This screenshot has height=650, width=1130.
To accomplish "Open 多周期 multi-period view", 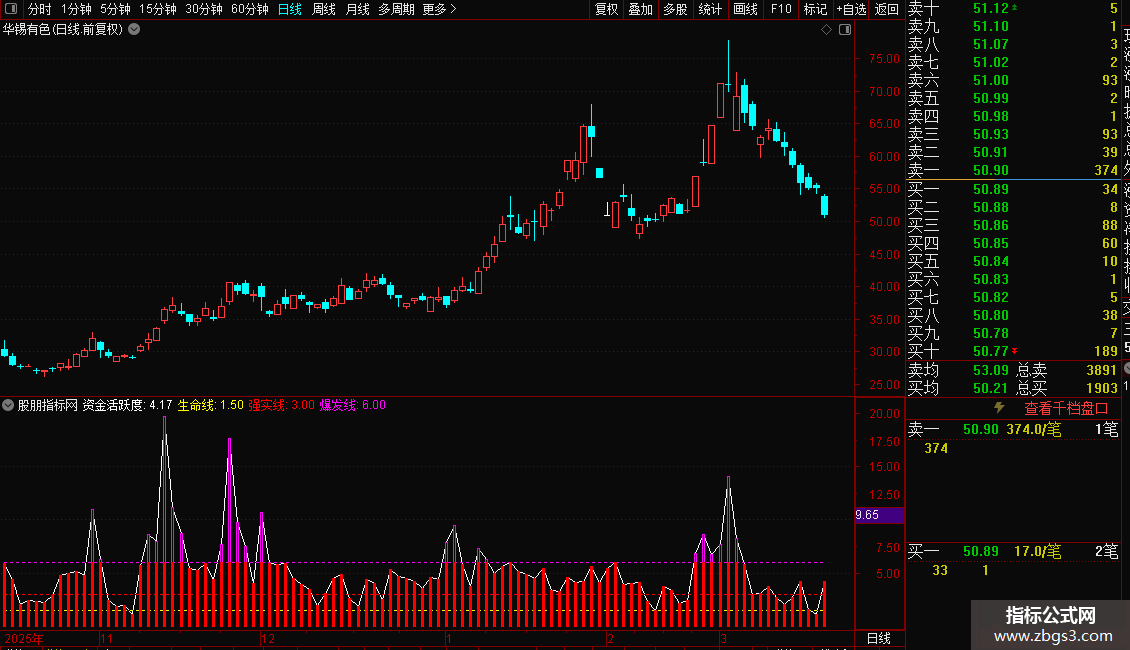I will click(x=396, y=9).
